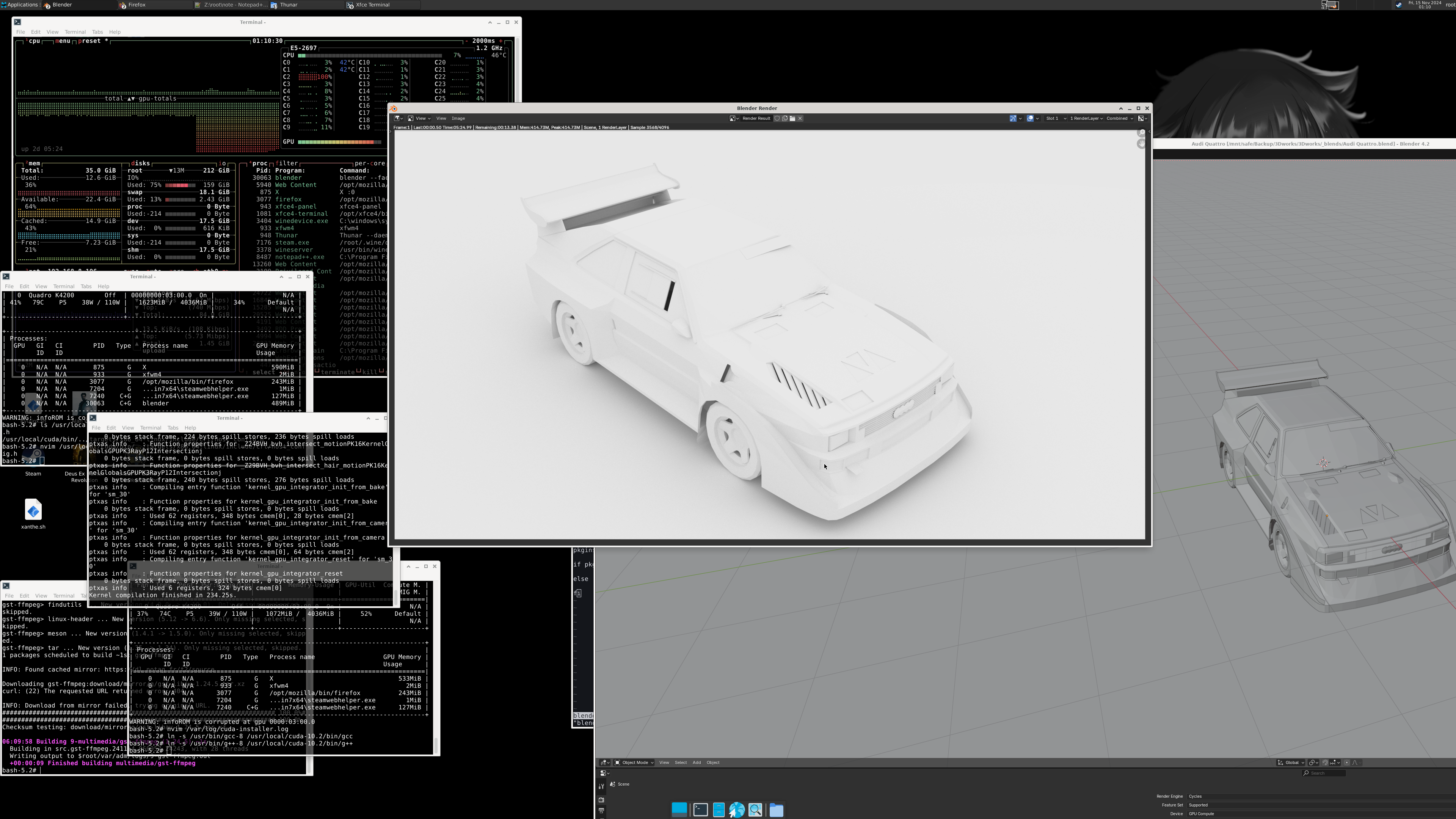Open the Slot 1 dropdown
The height and width of the screenshot is (819, 1456).
1055,118
